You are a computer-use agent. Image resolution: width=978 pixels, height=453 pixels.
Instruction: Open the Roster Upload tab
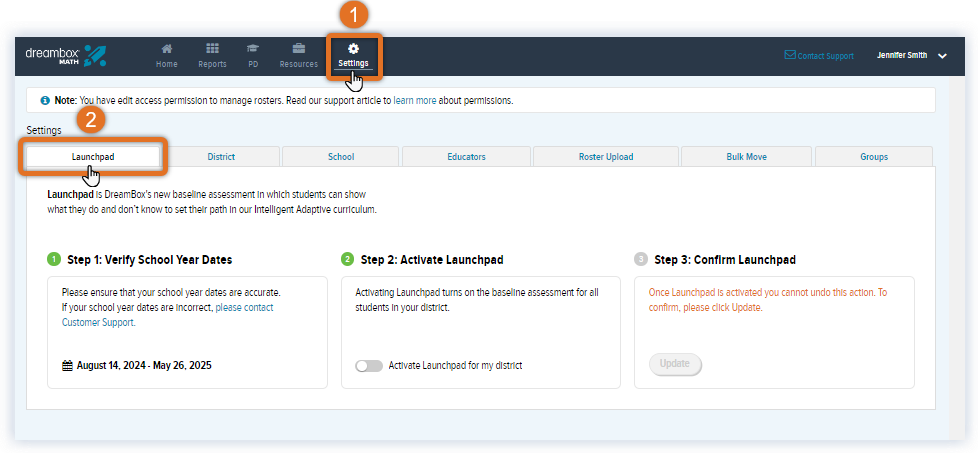(606, 157)
